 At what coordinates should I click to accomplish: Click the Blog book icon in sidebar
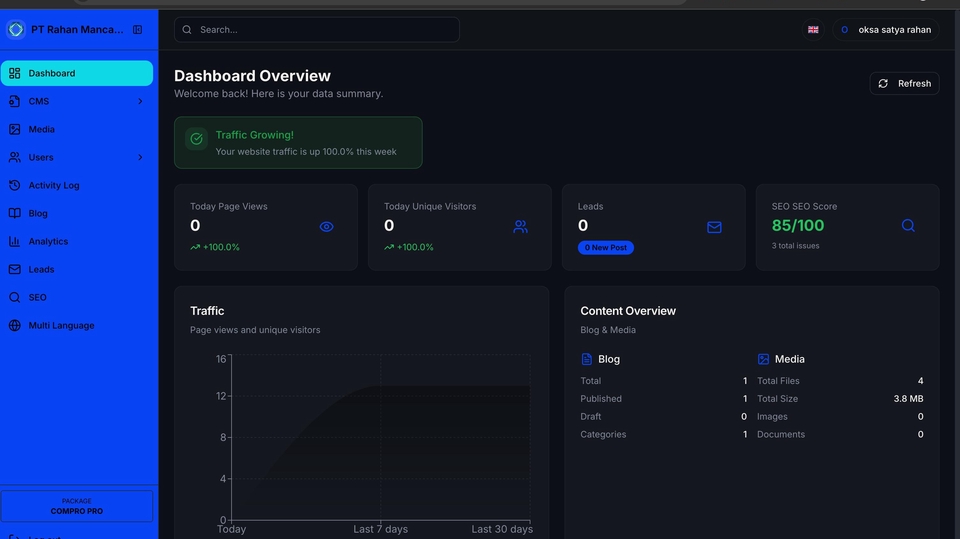click(x=15, y=213)
